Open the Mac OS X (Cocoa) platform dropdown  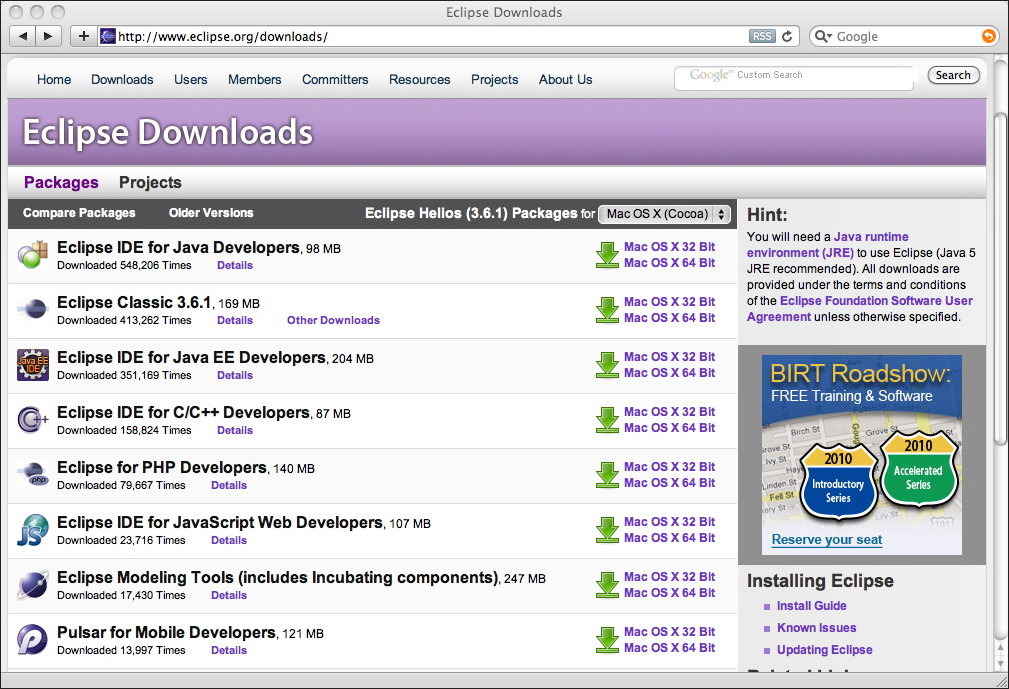[x=665, y=214]
